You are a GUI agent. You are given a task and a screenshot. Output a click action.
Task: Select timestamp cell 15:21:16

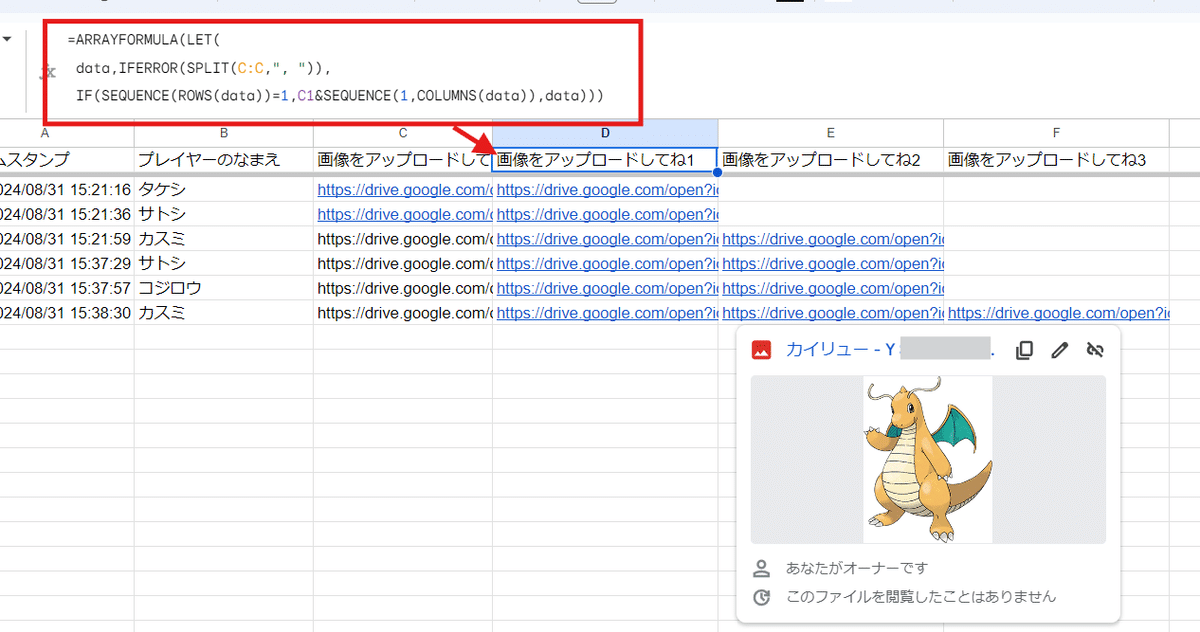tap(67, 189)
